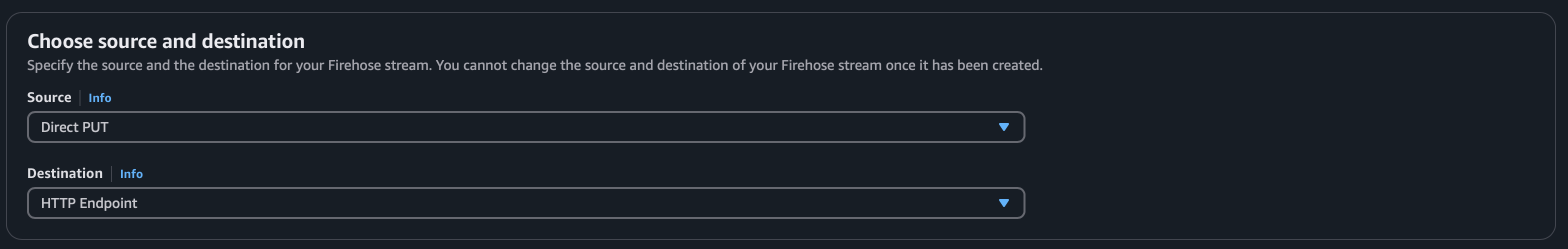Screen dimensions: 1568x249
Task: Open the Info link beside Source
Action: click(x=100, y=98)
